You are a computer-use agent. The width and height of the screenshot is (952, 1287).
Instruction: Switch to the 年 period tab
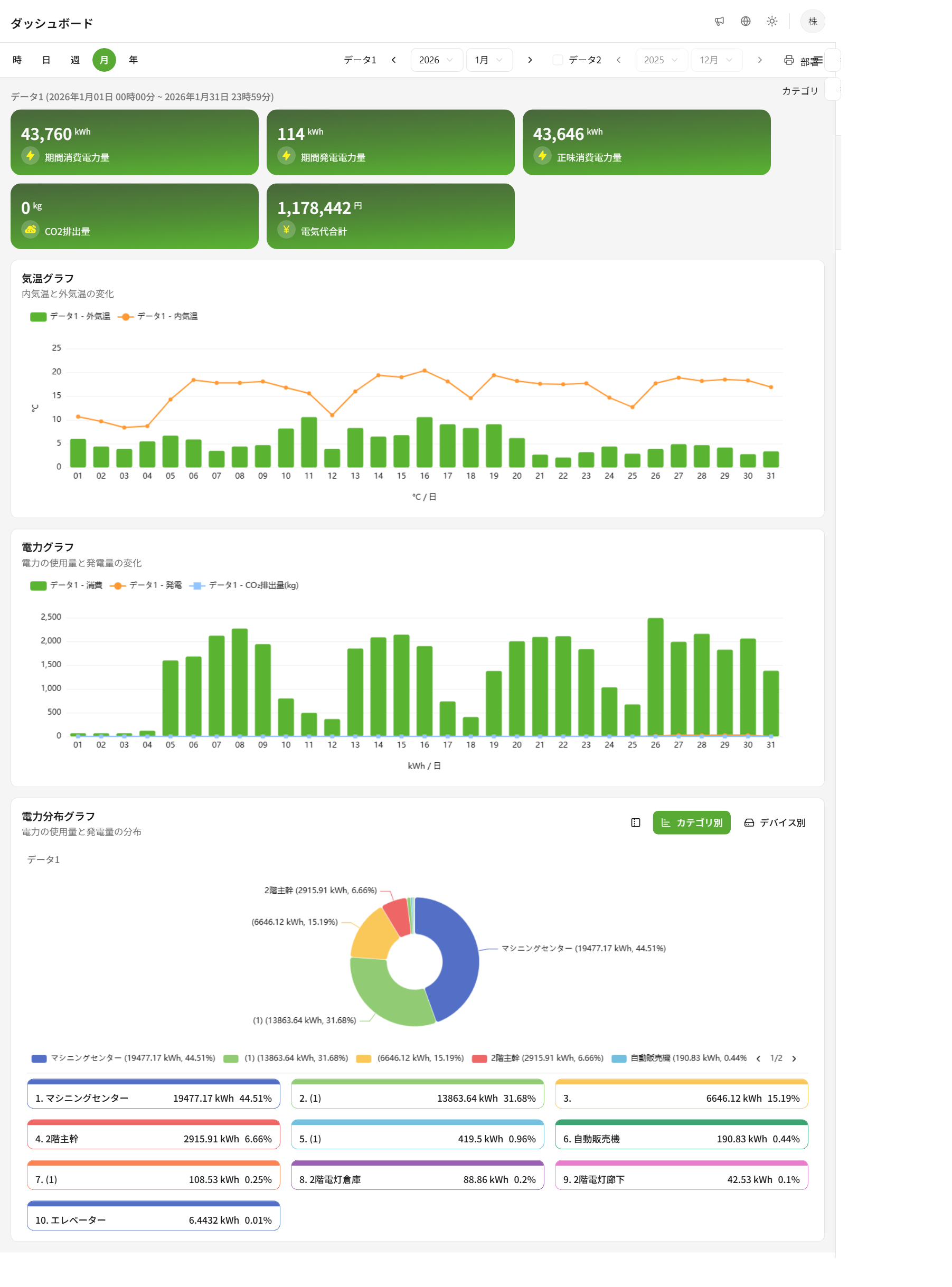pos(133,60)
